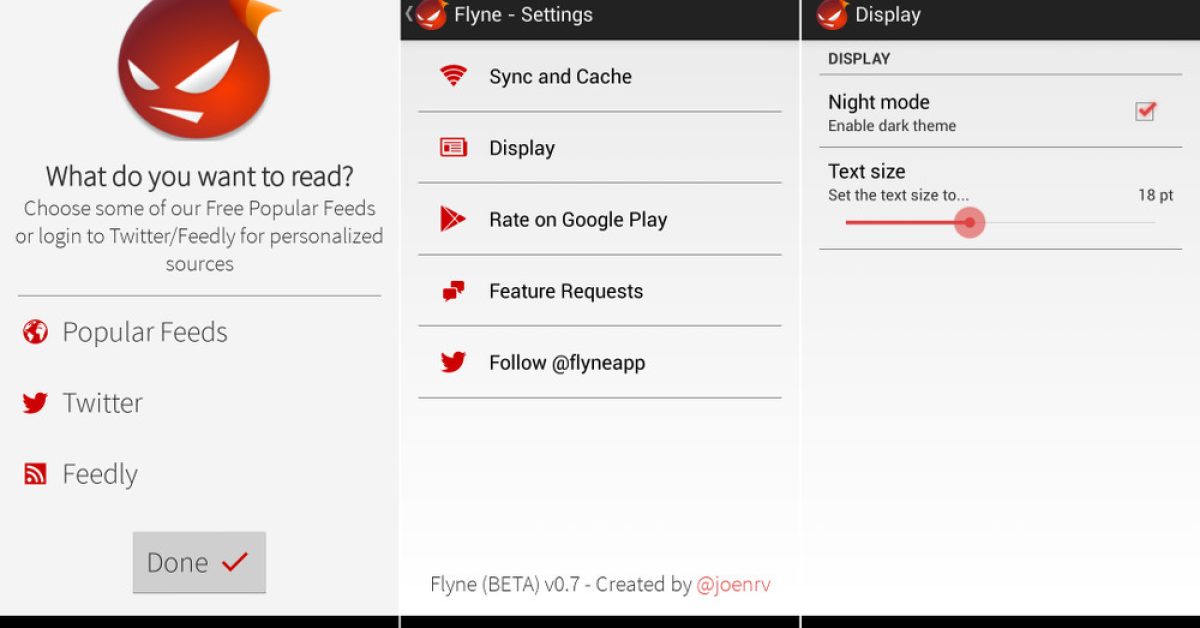Click the Popular Feeds globe icon
Screen dimensions: 1200x628
point(35,332)
